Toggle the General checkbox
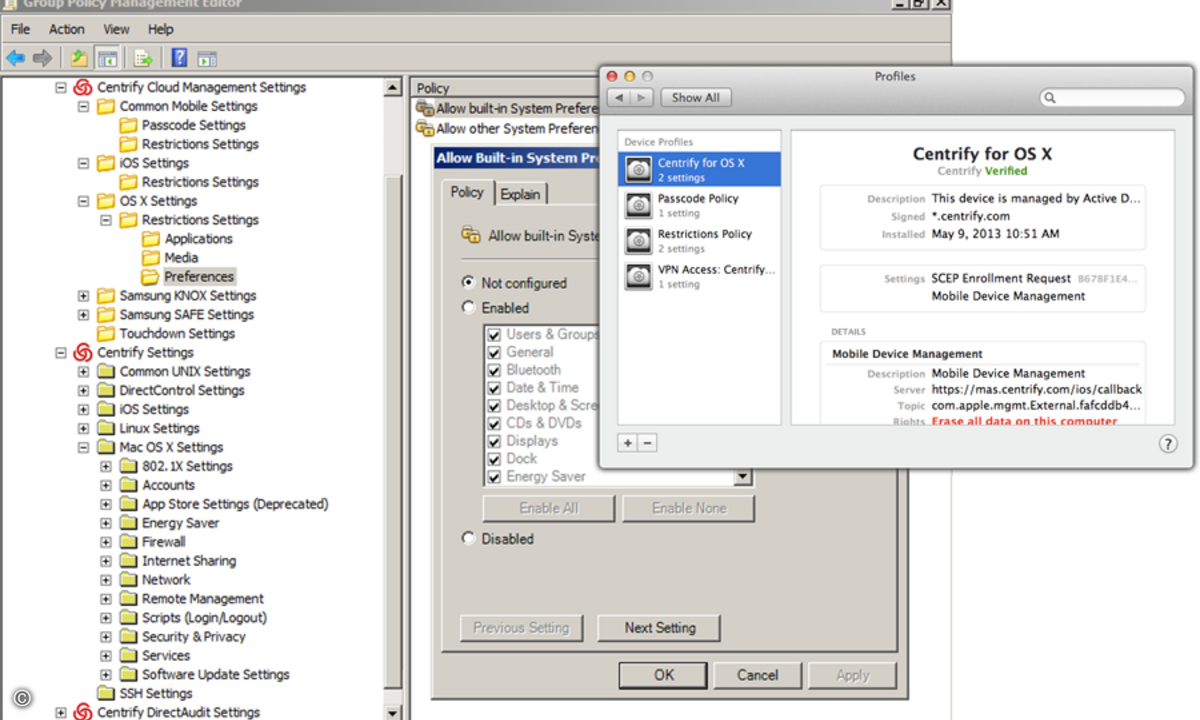This screenshot has height=720, width=1200. point(494,352)
